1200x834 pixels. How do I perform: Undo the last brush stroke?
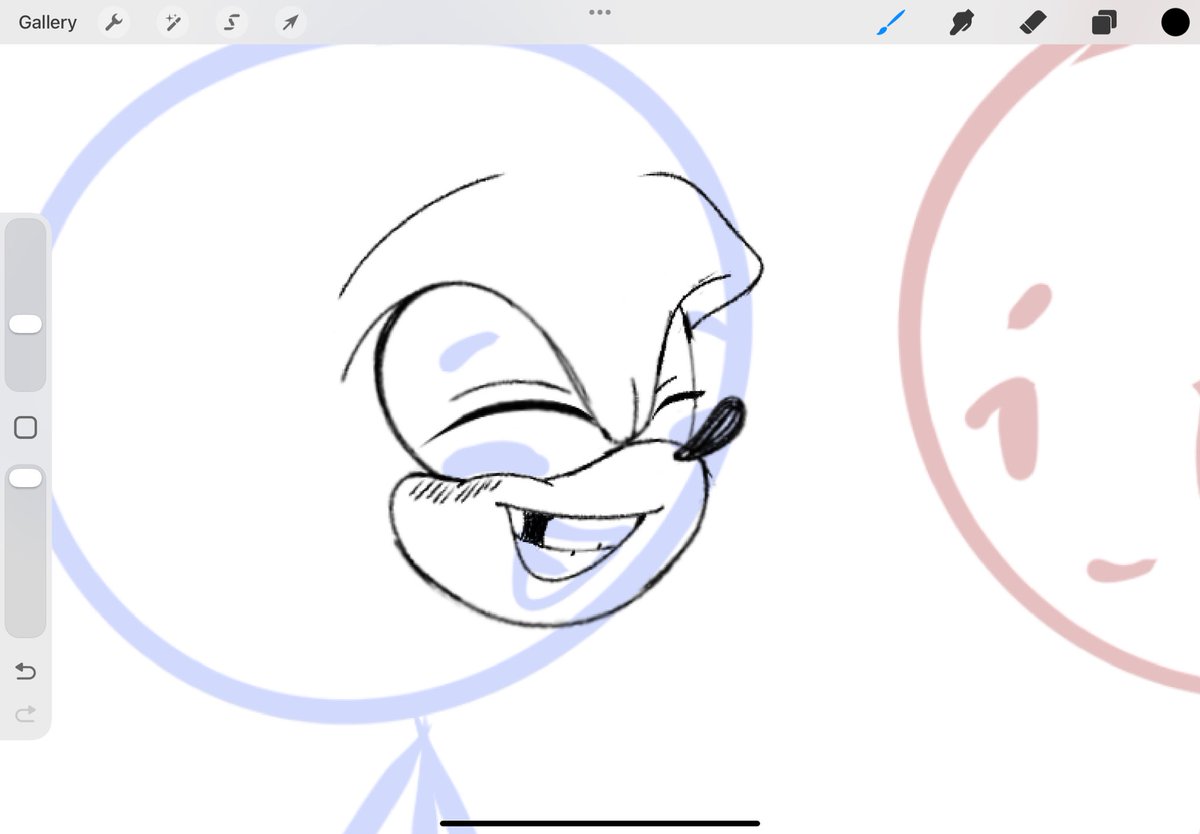[x=25, y=671]
